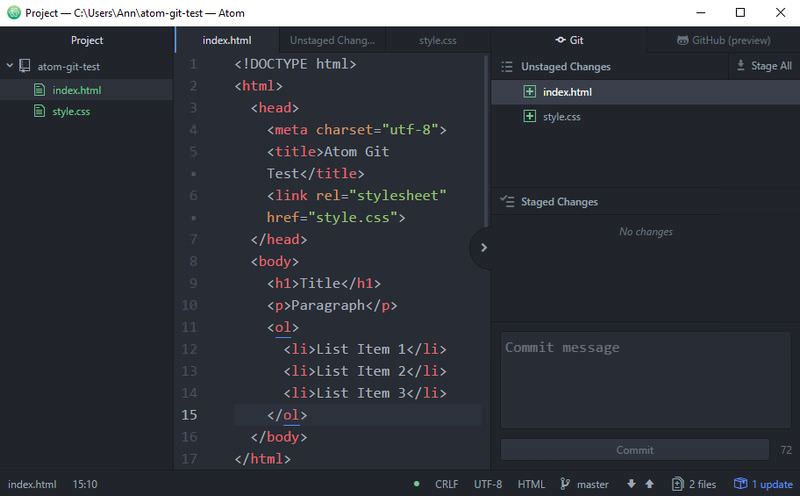
Task: Click the master branch icon in status bar
Action: click(566, 484)
